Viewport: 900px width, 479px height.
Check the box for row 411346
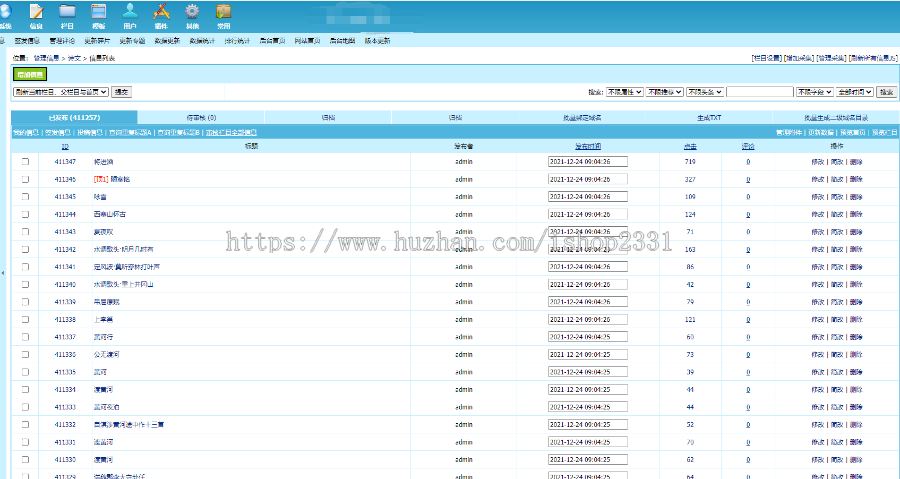pyautogui.click(x=25, y=180)
